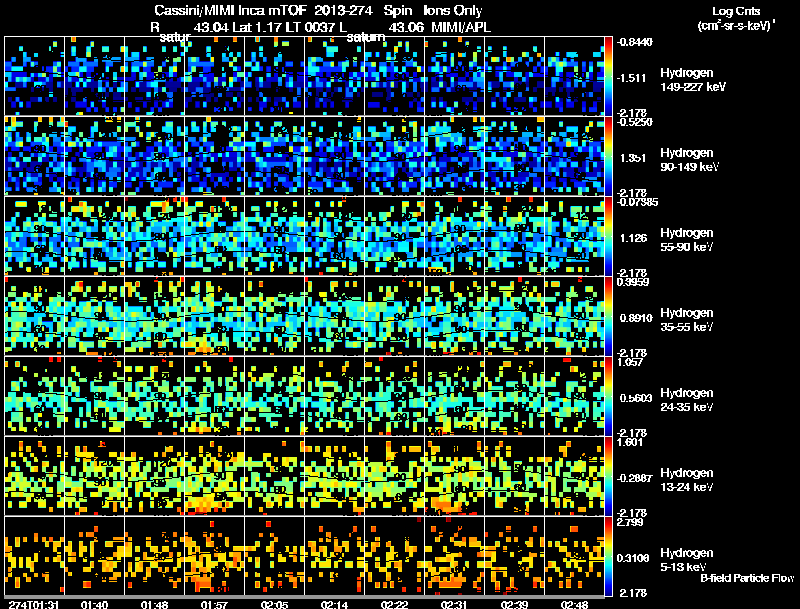Open the 02:31 panel in the 5-13 keV row

click(x=454, y=556)
